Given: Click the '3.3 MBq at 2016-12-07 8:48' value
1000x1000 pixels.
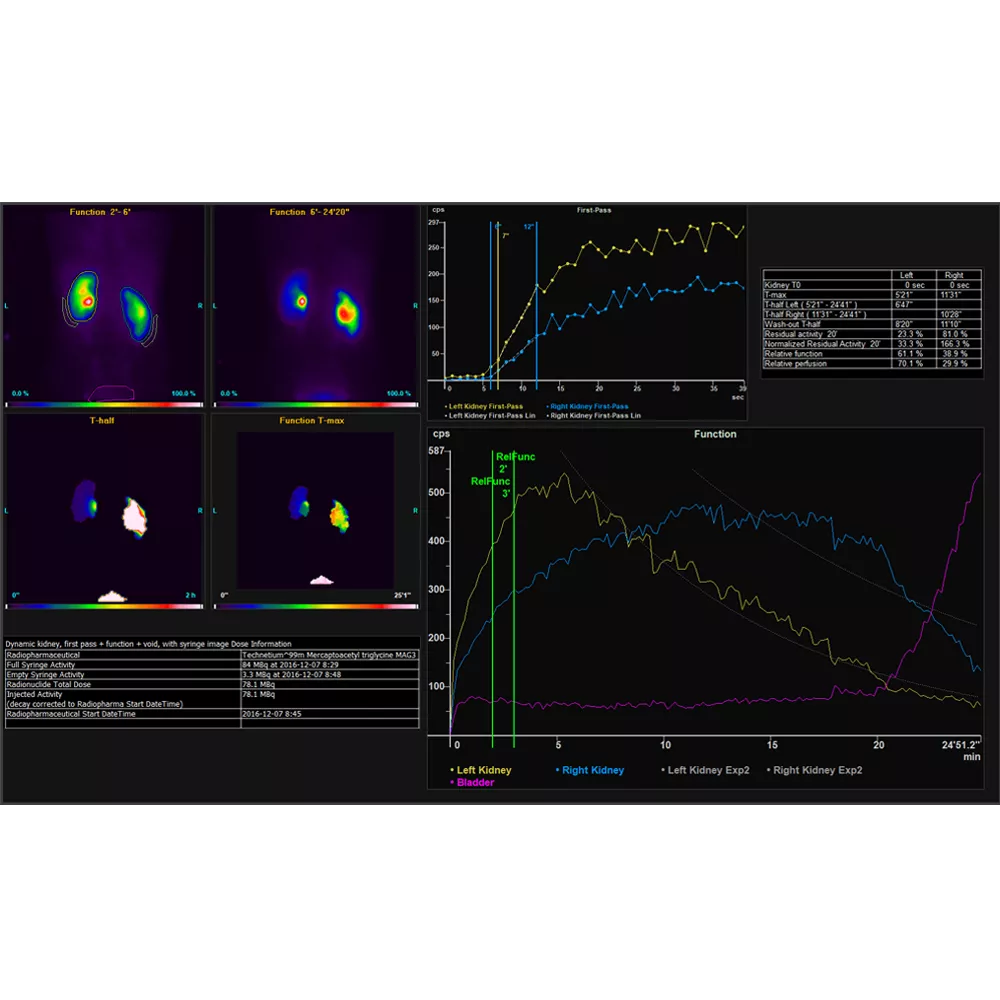Looking at the screenshot, I should coord(291,674).
